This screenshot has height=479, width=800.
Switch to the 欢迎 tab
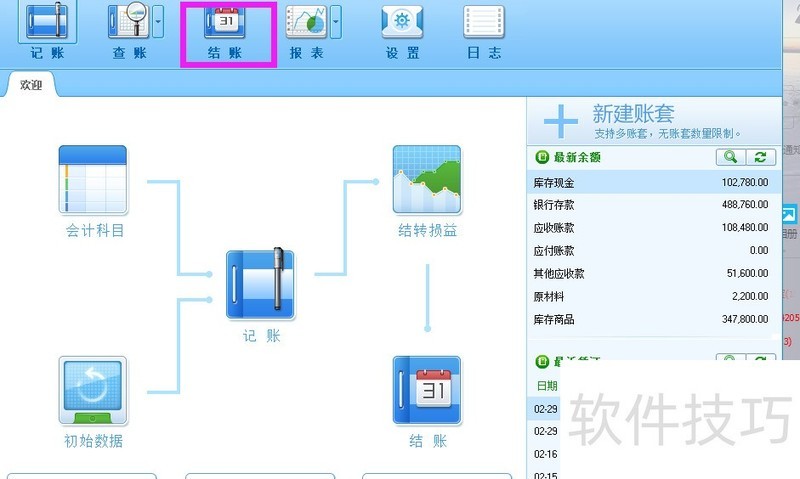point(31,85)
